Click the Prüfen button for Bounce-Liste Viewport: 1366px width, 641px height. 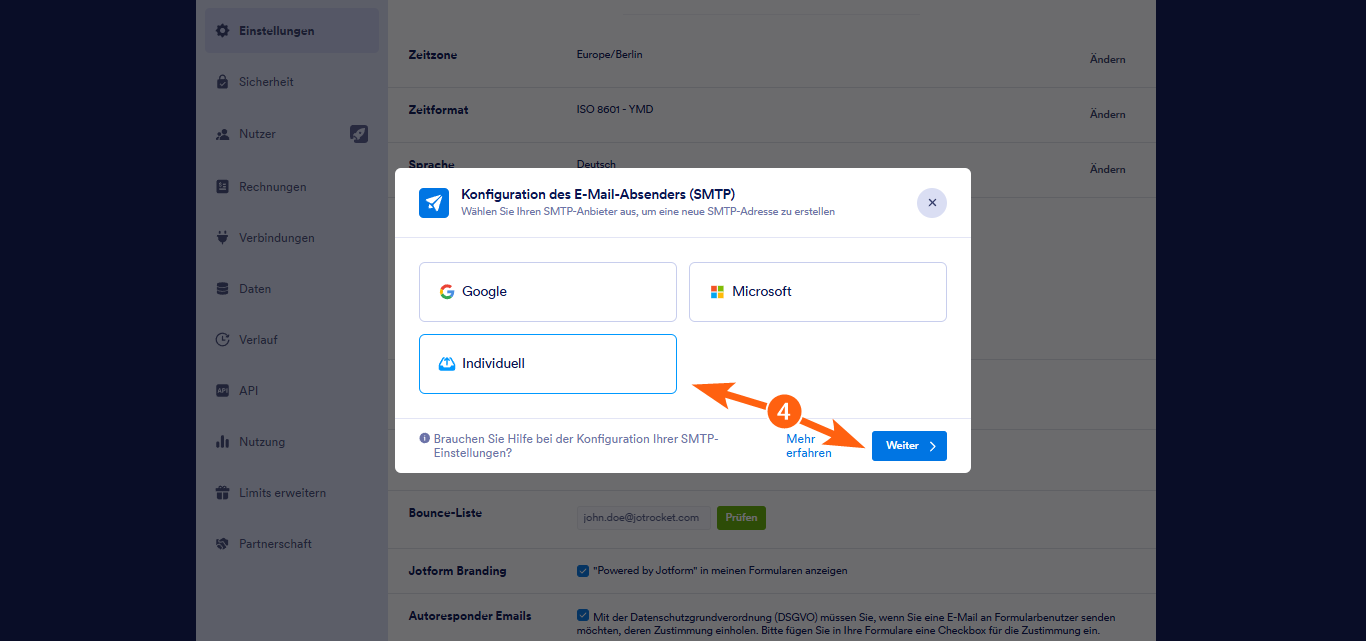point(741,518)
